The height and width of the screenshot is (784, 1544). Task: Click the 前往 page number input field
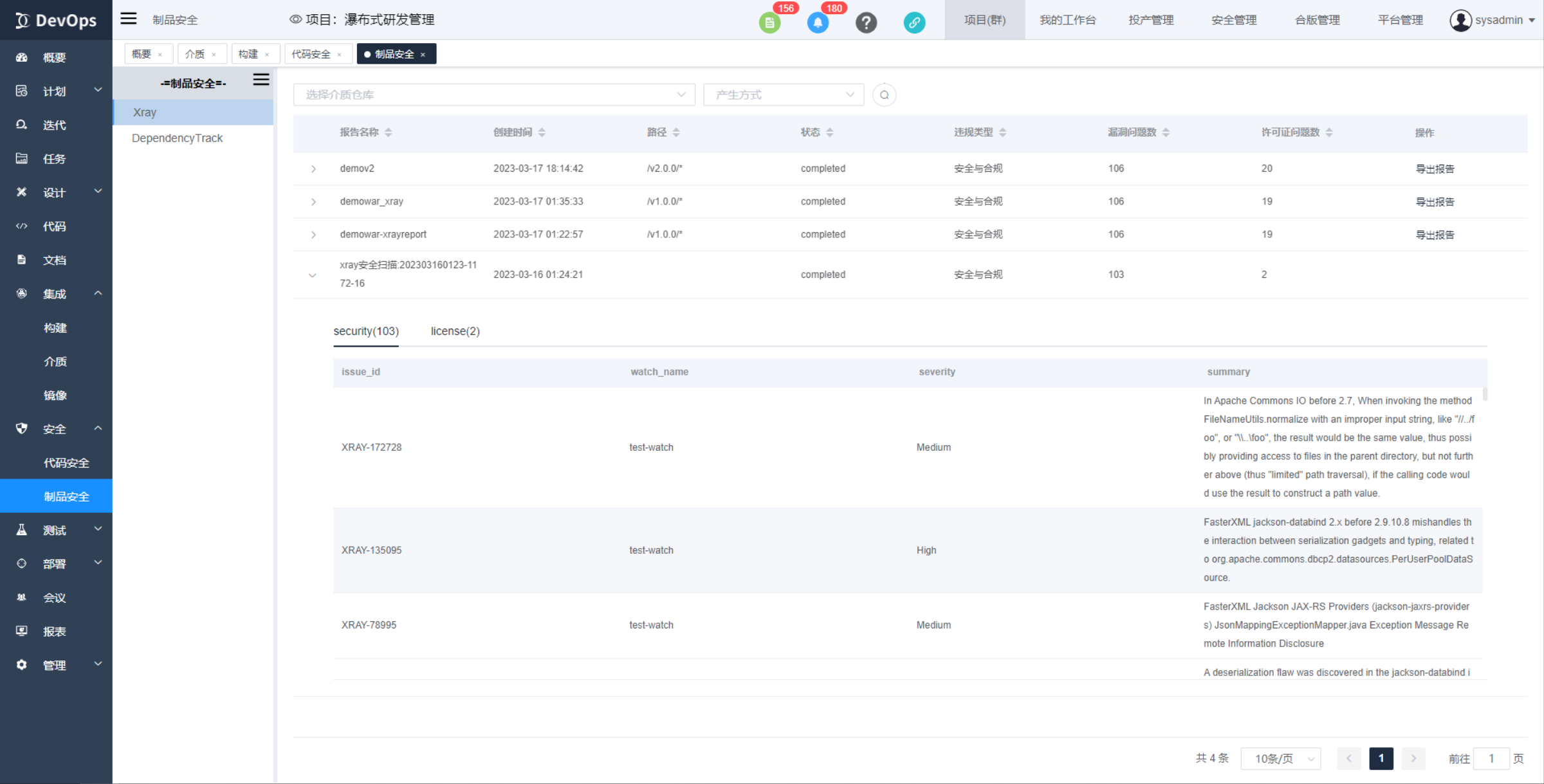(x=1491, y=758)
